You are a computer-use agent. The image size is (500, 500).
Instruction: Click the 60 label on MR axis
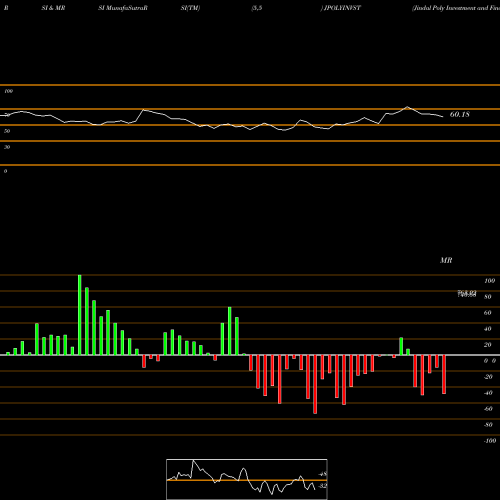[487, 313]
